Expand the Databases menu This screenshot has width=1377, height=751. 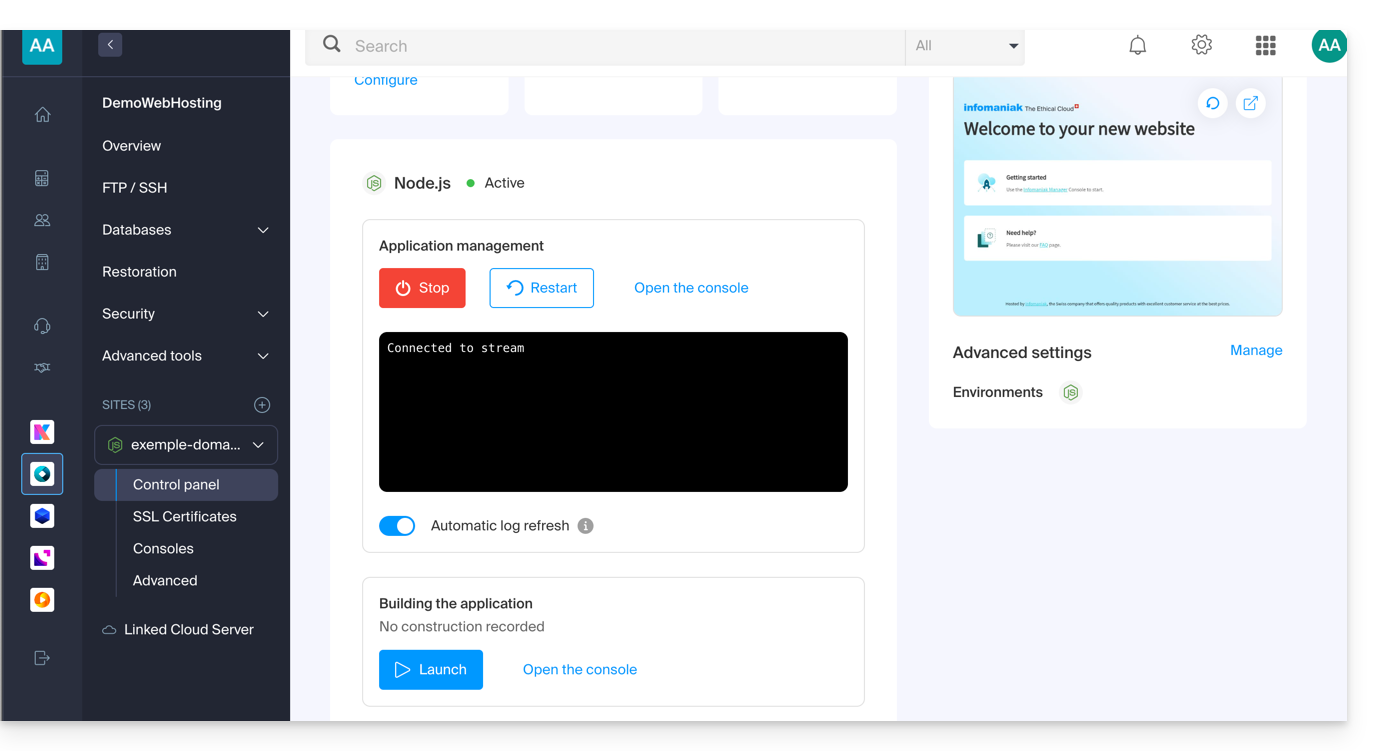(185, 230)
